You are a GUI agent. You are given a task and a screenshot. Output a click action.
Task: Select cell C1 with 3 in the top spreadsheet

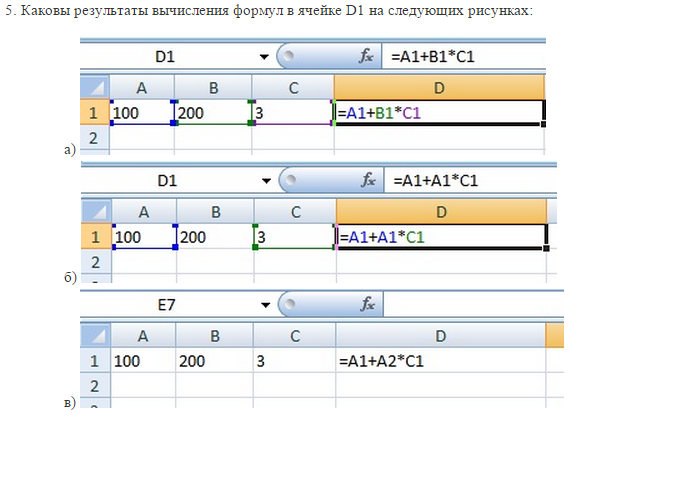(292, 113)
